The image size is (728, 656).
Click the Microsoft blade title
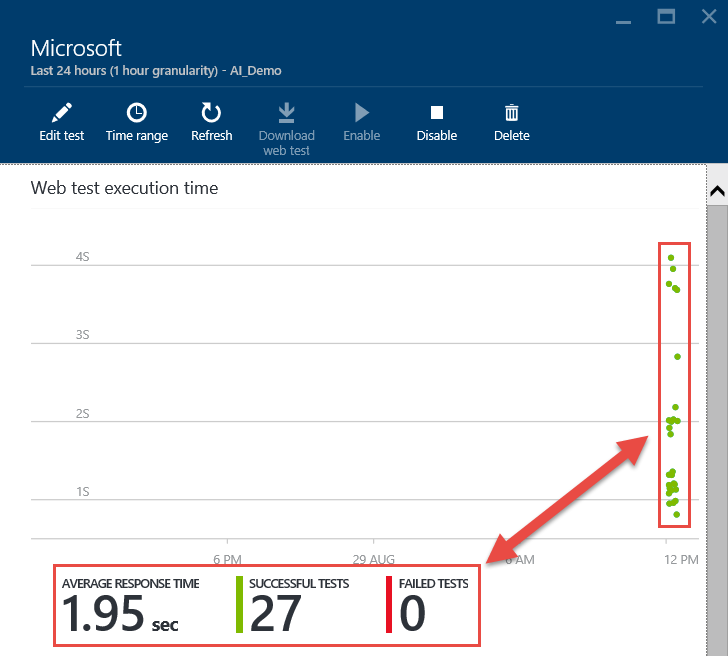point(76,48)
